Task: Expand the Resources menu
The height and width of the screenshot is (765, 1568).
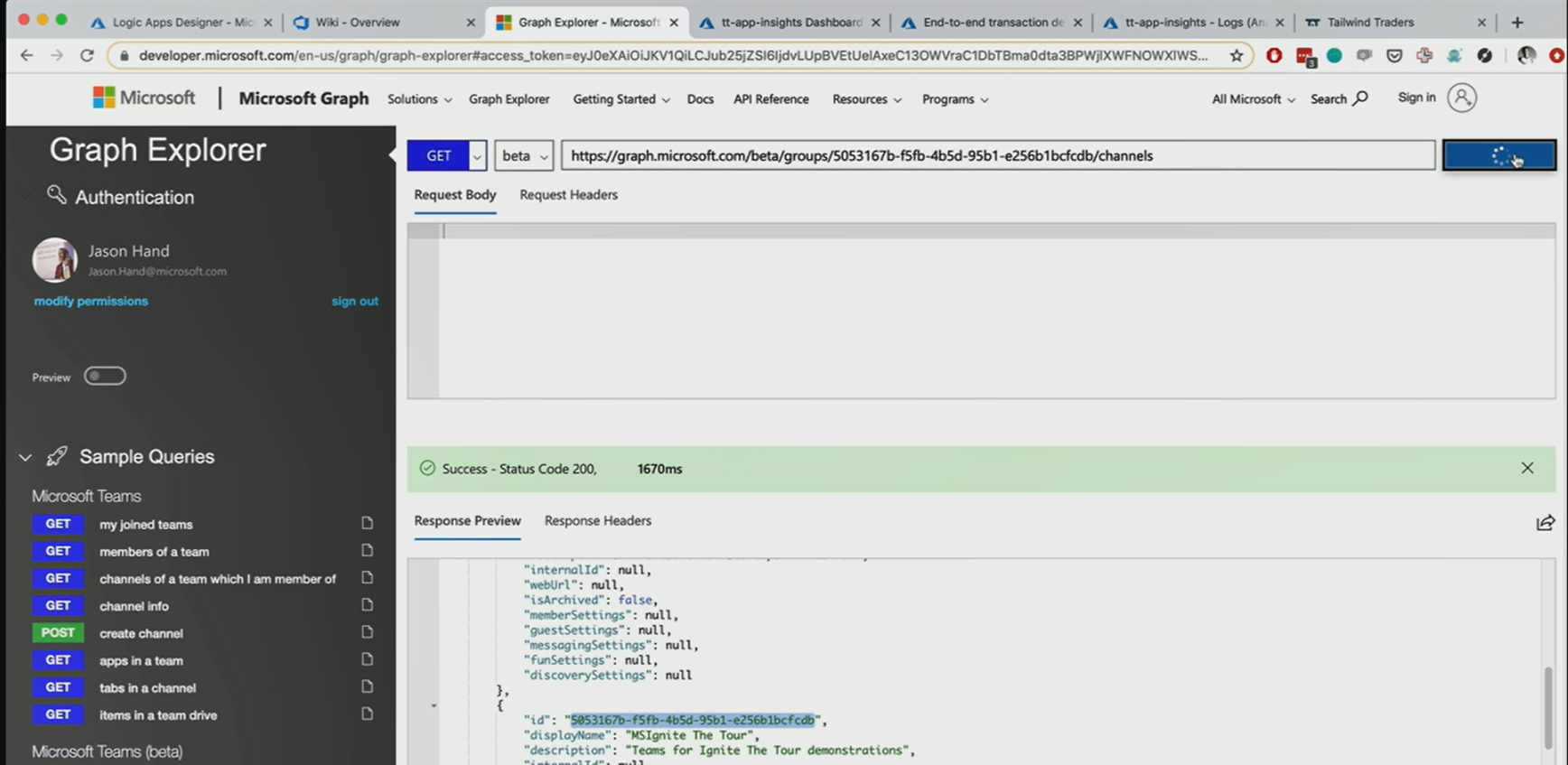Action: (x=866, y=99)
